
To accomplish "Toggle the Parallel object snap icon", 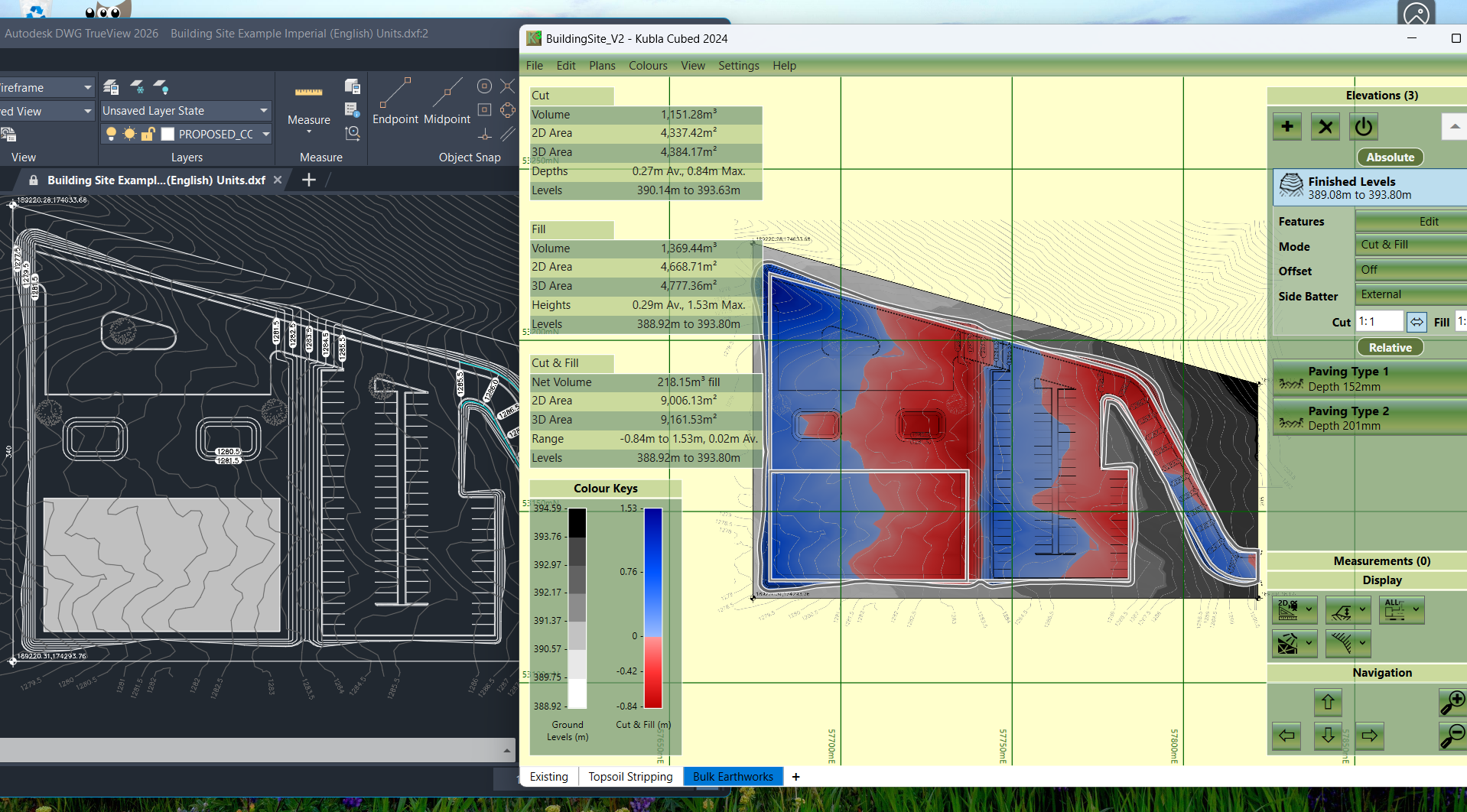I will [507, 135].
